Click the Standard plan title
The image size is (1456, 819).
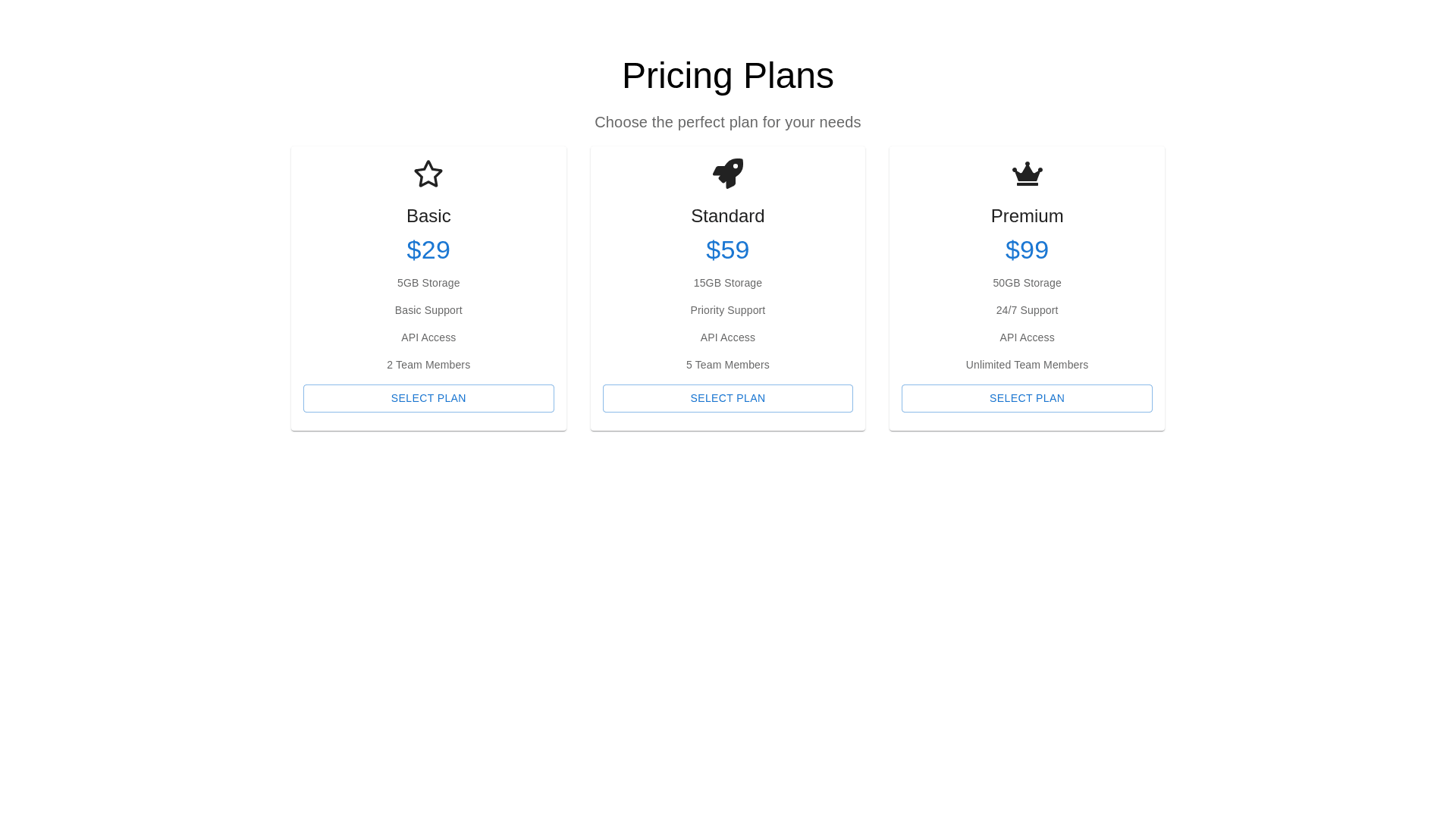[x=728, y=216]
